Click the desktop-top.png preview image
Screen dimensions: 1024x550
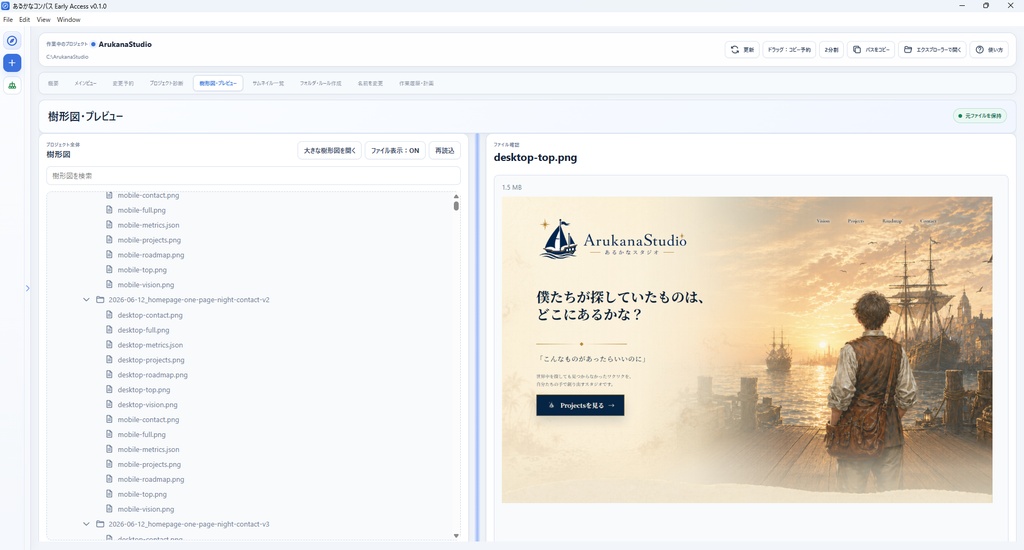(747, 349)
